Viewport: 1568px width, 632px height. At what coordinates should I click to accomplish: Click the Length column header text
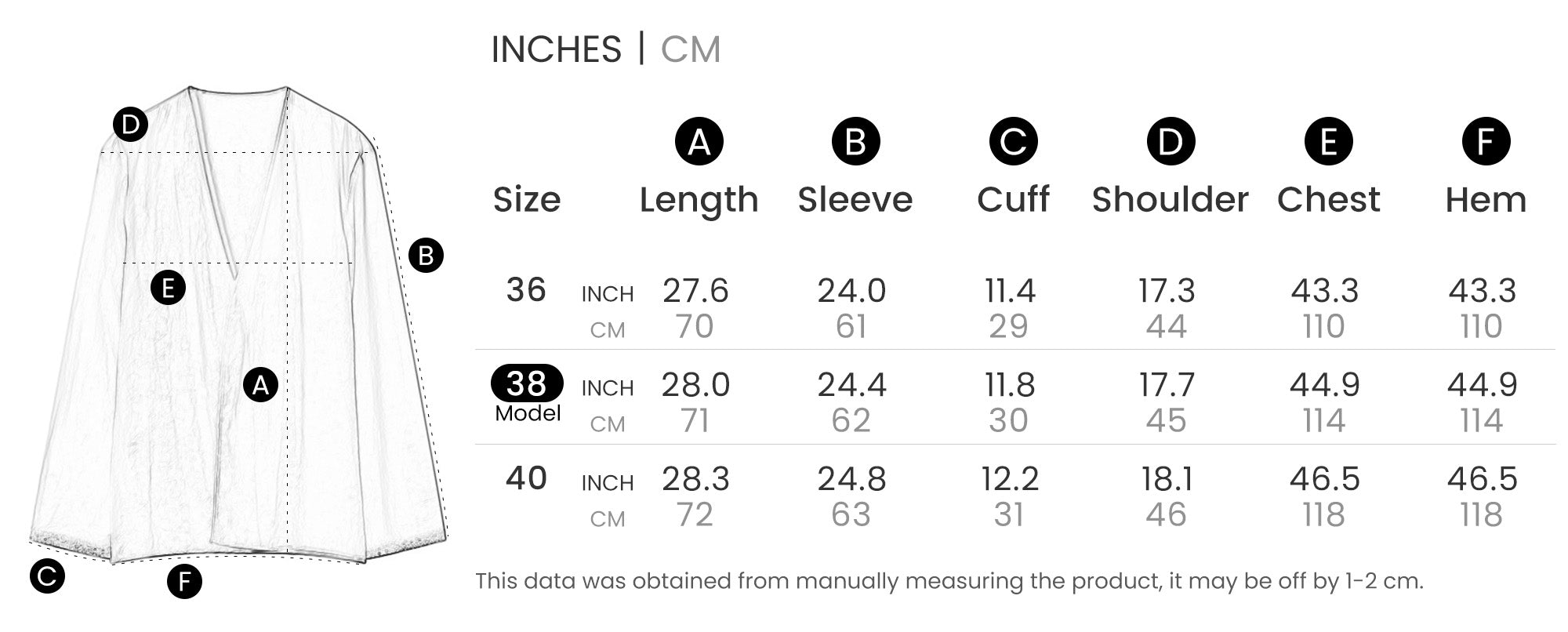pyautogui.click(x=699, y=200)
